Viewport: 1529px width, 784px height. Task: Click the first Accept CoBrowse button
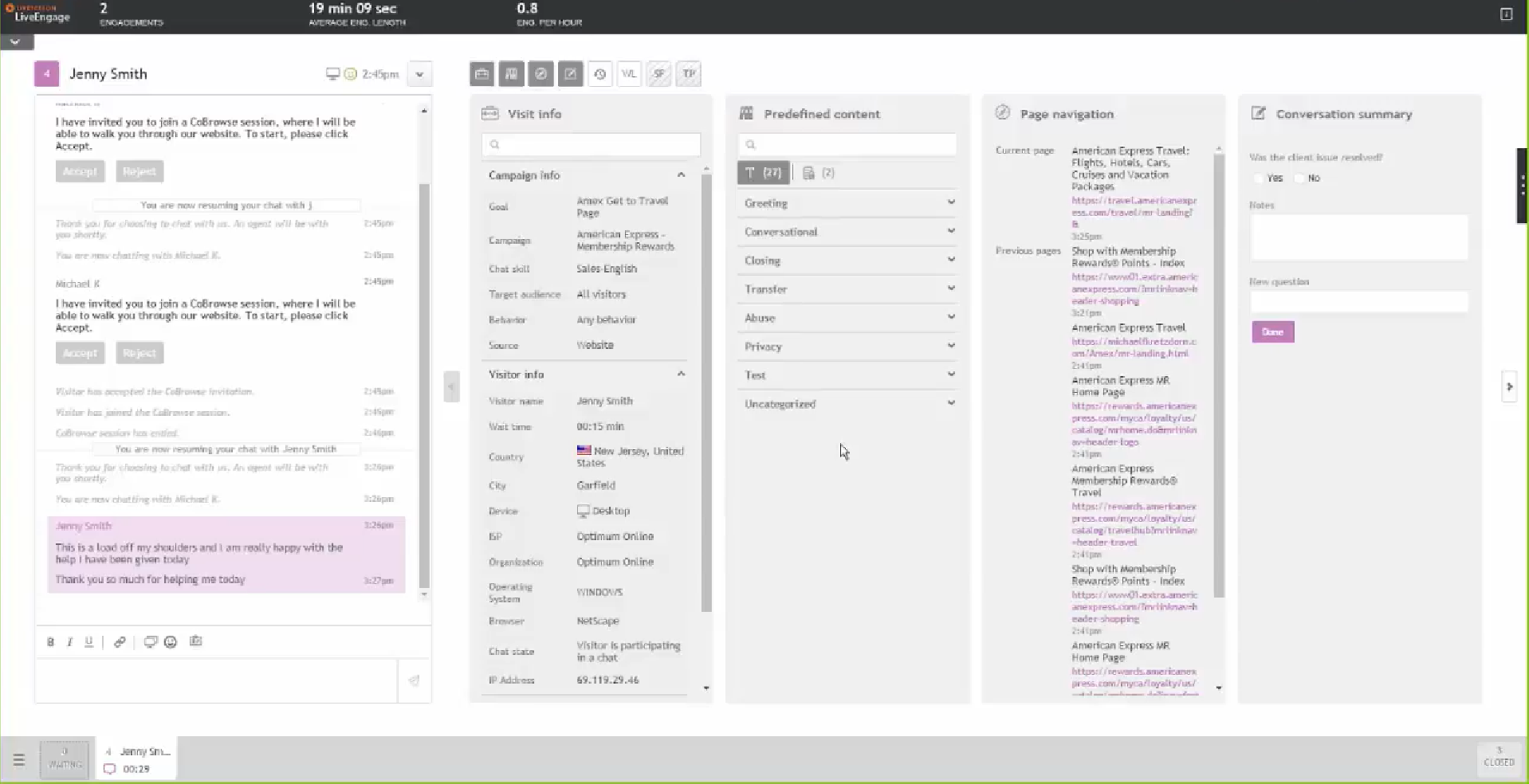(80, 171)
